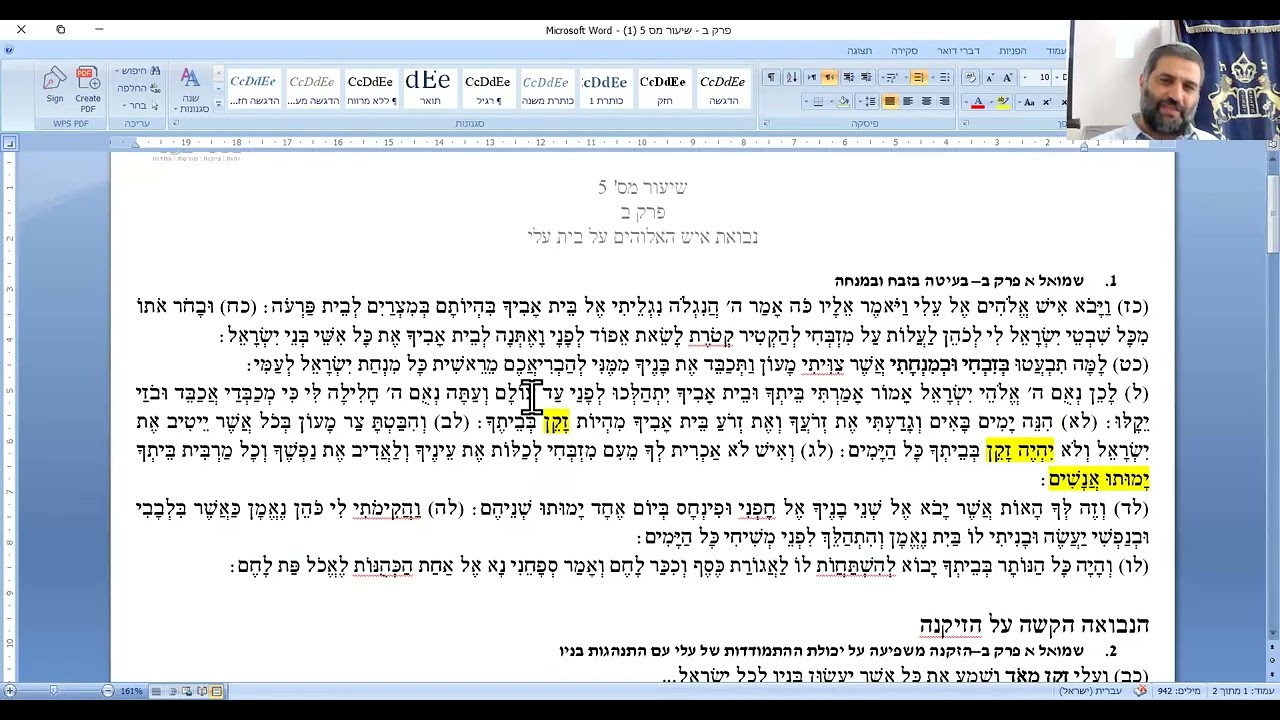
Task: Apply the 'כותרת משנה' (Subtitle) style
Action: coord(546,88)
